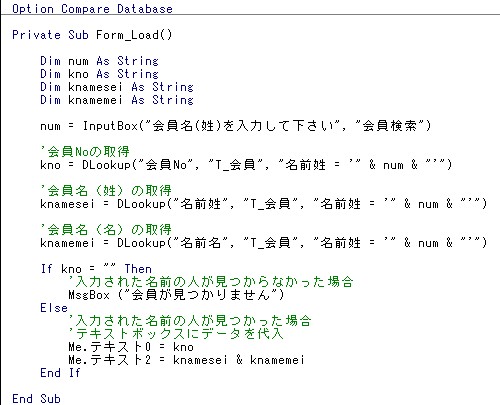Click the line starting "knamesei = DLookup"
The width and height of the screenshot is (500, 405).
pos(264,204)
